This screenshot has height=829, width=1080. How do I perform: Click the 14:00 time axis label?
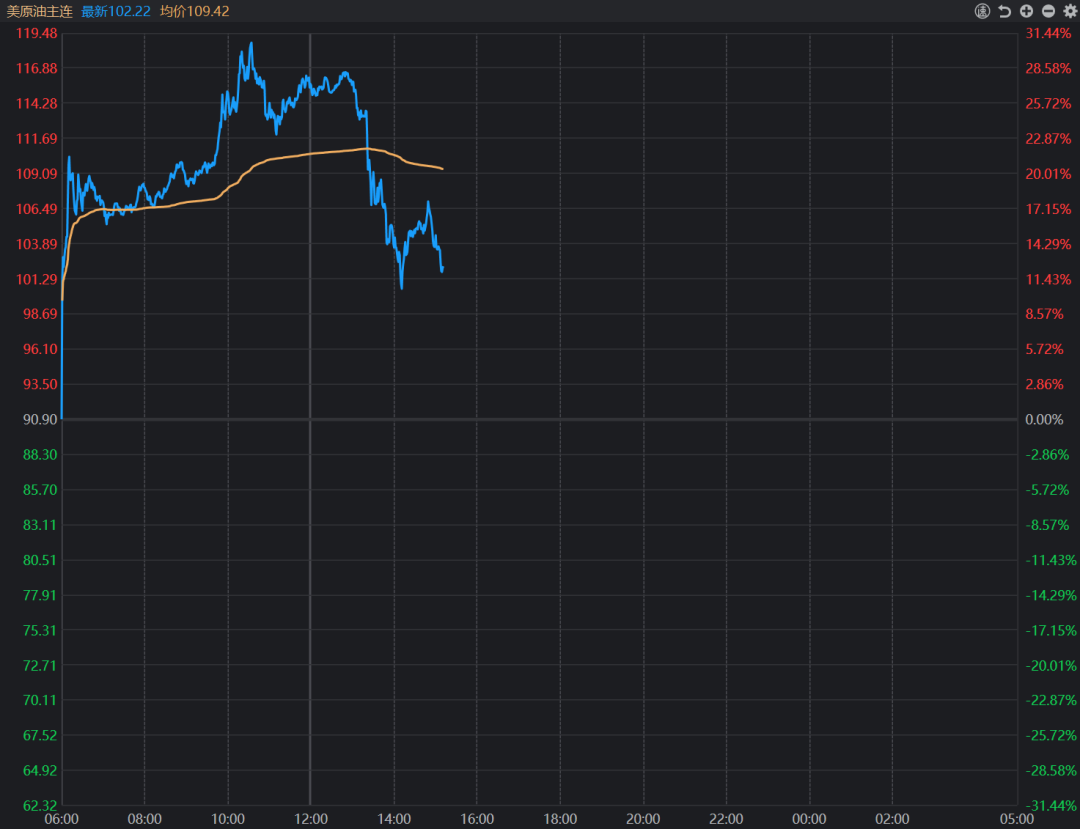[x=394, y=819]
